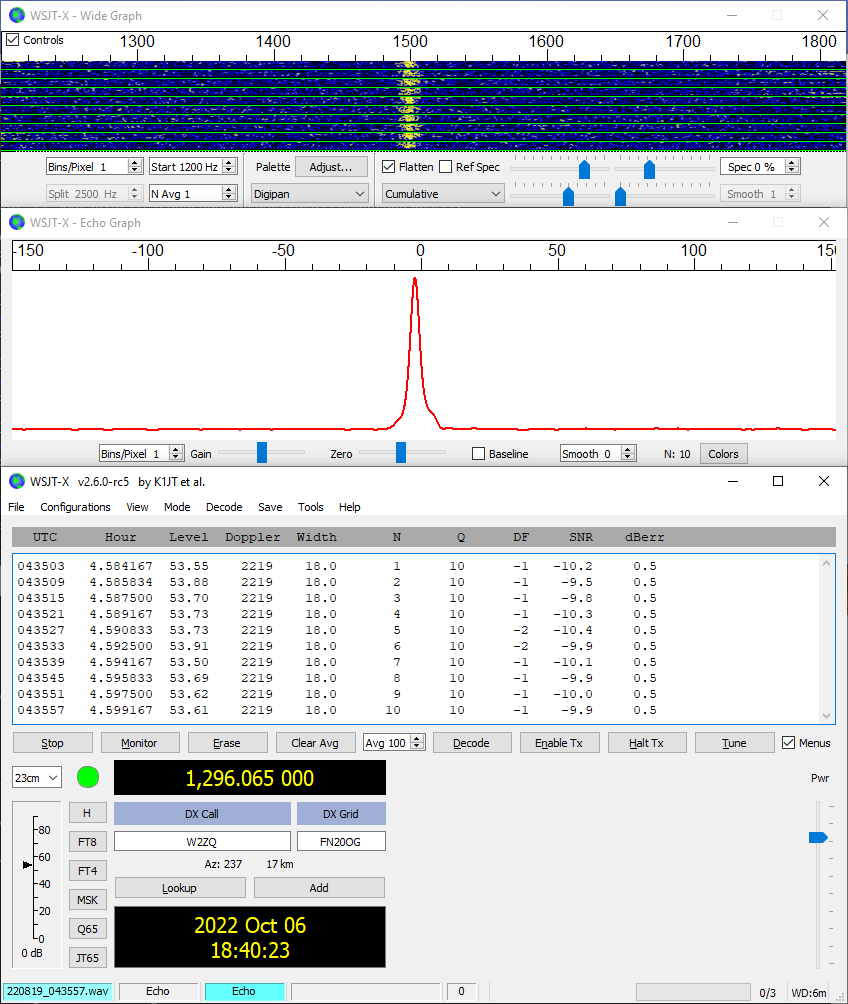Click the Clear Avg button

[x=316, y=743]
